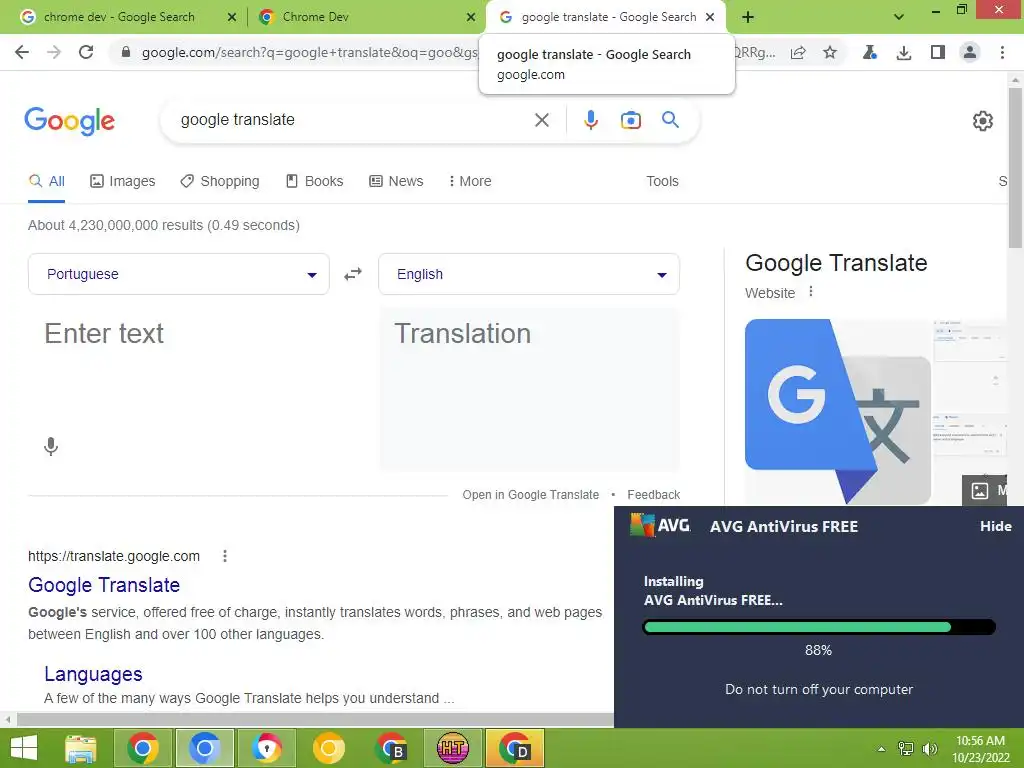Open the profile avatar menu
1024x768 pixels.
click(970, 52)
